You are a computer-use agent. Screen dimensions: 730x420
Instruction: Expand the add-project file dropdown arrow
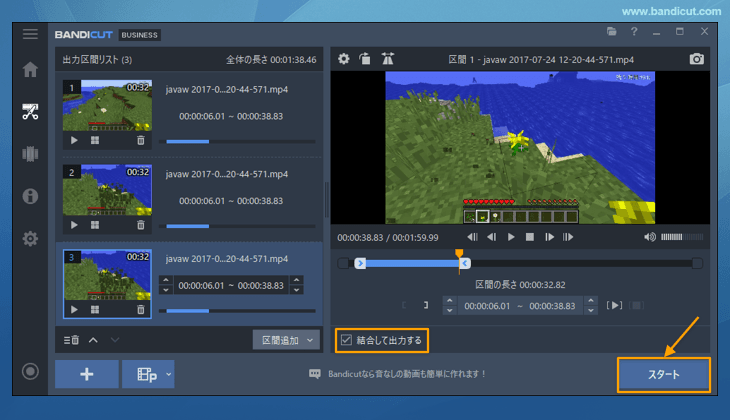[169, 374]
